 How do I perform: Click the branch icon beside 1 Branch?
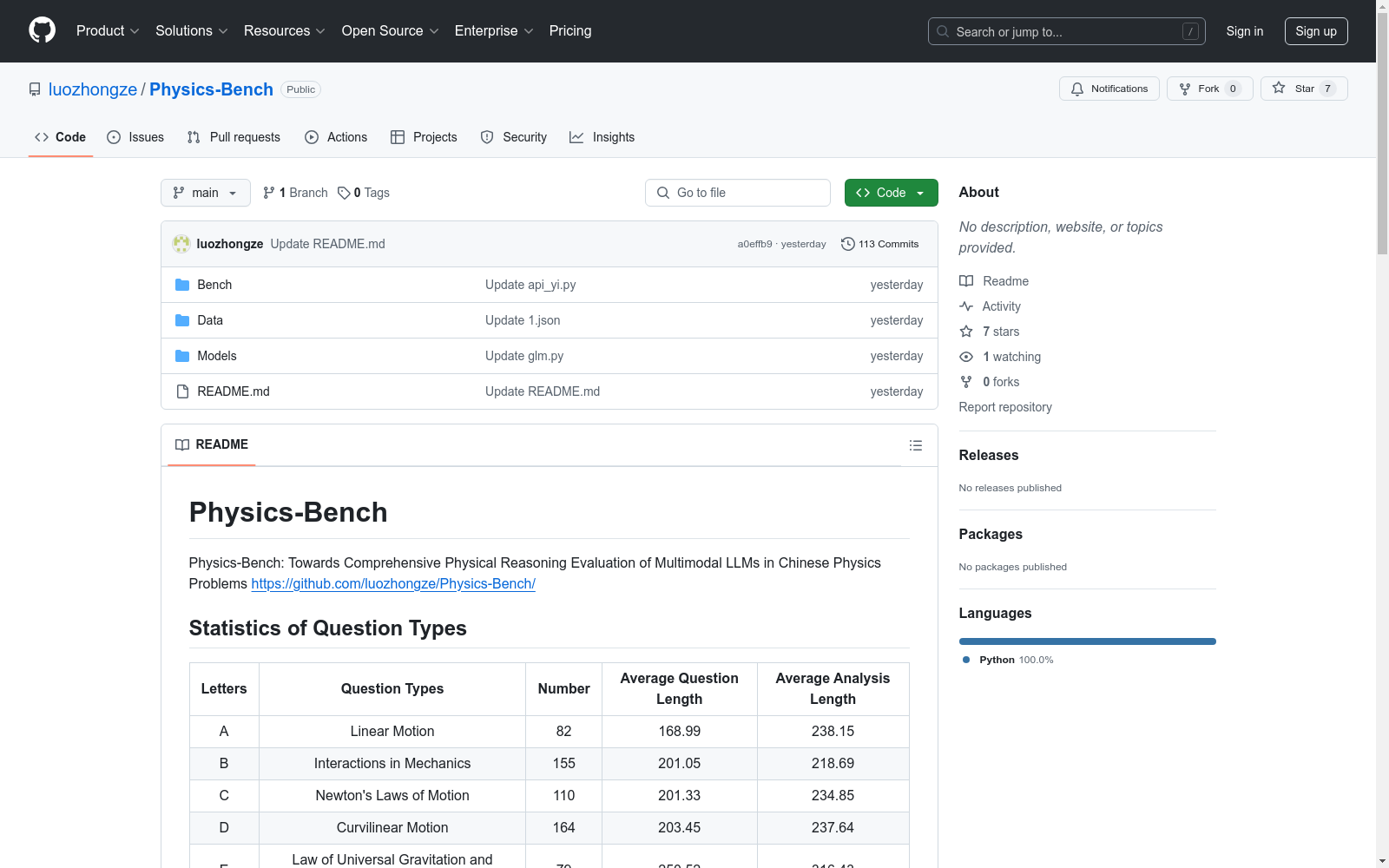(x=269, y=193)
